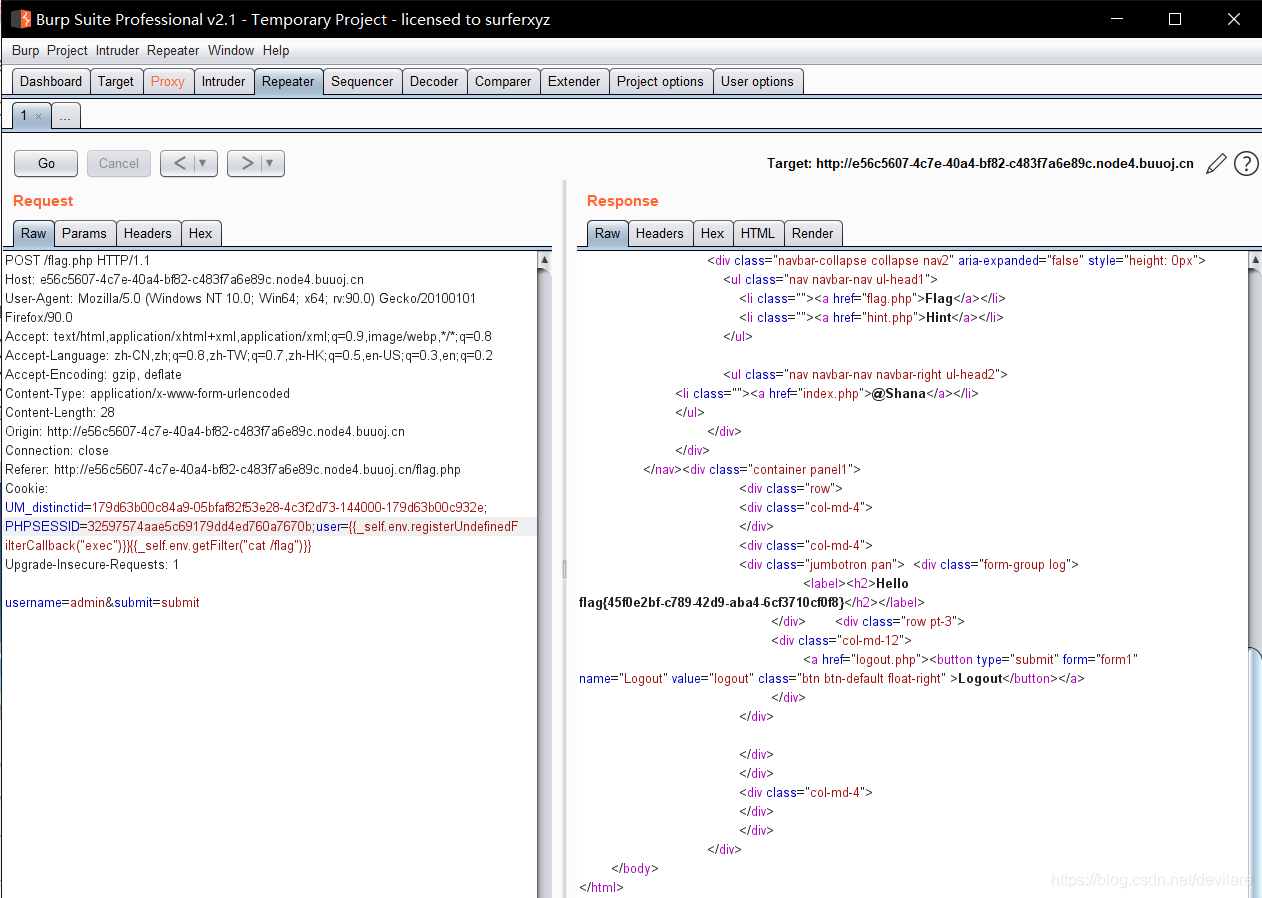
Task: Open the Help menu
Action: pyautogui.click(x=276, y=50)
